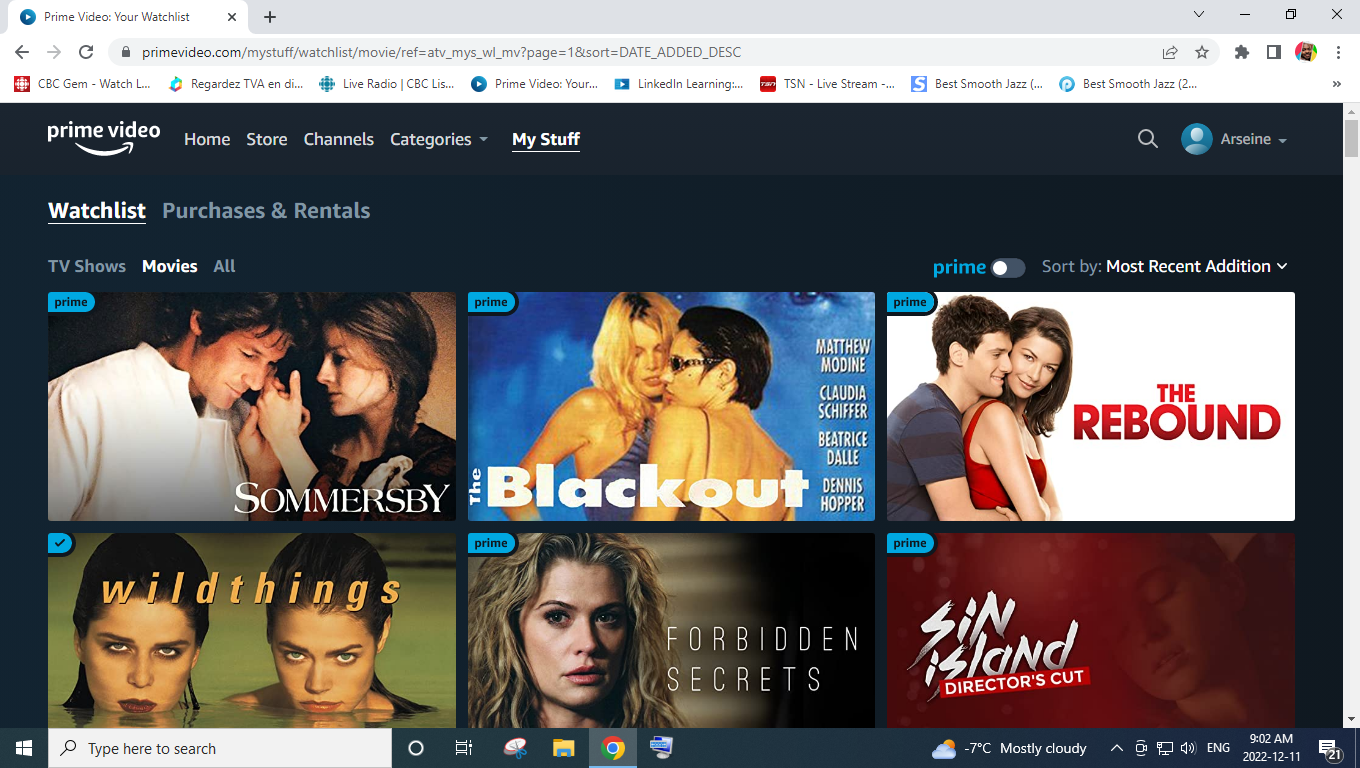1360x768 pixels.
Task: Expand the Categories dropdown menu
Action: click(439, 139)
